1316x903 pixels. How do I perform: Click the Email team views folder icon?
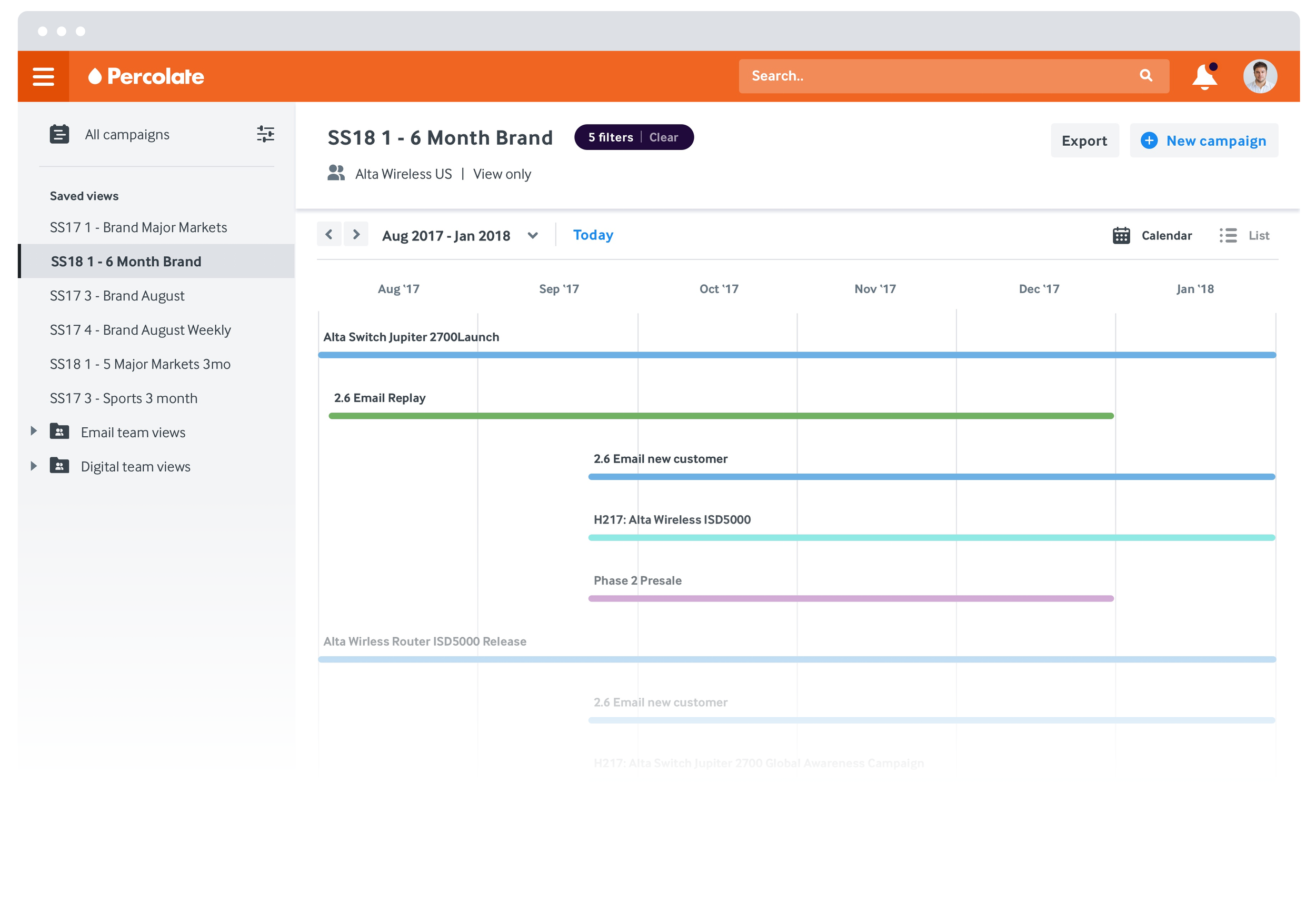pyautogui.click(x=59, y=432)
